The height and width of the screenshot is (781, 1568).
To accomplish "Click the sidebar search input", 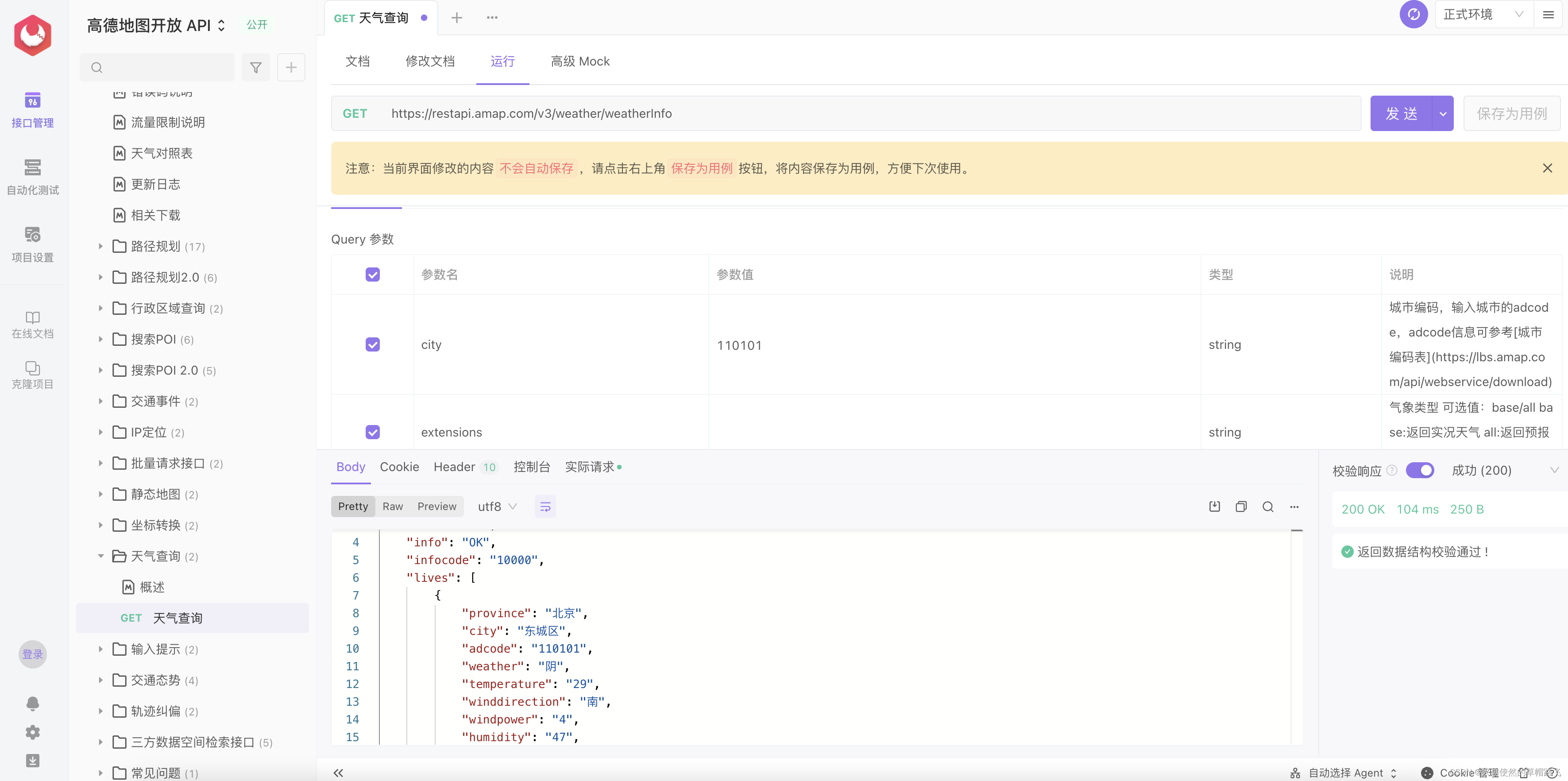I will pyautogui.click(x=157, y=68).
